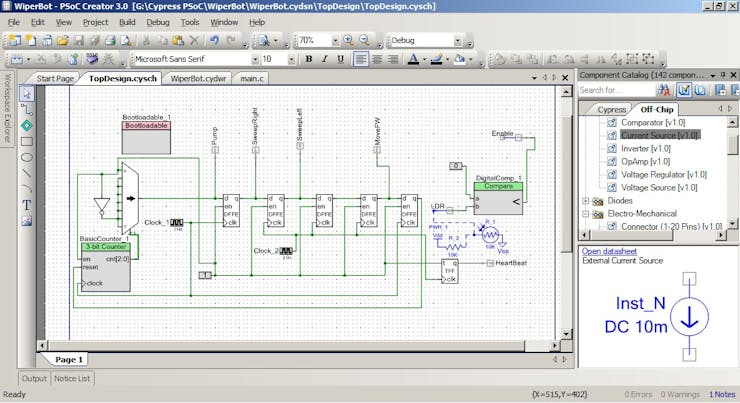Click the font color A swatch
Viewport: 740px width, 403px height.
(x=413, y=59)
